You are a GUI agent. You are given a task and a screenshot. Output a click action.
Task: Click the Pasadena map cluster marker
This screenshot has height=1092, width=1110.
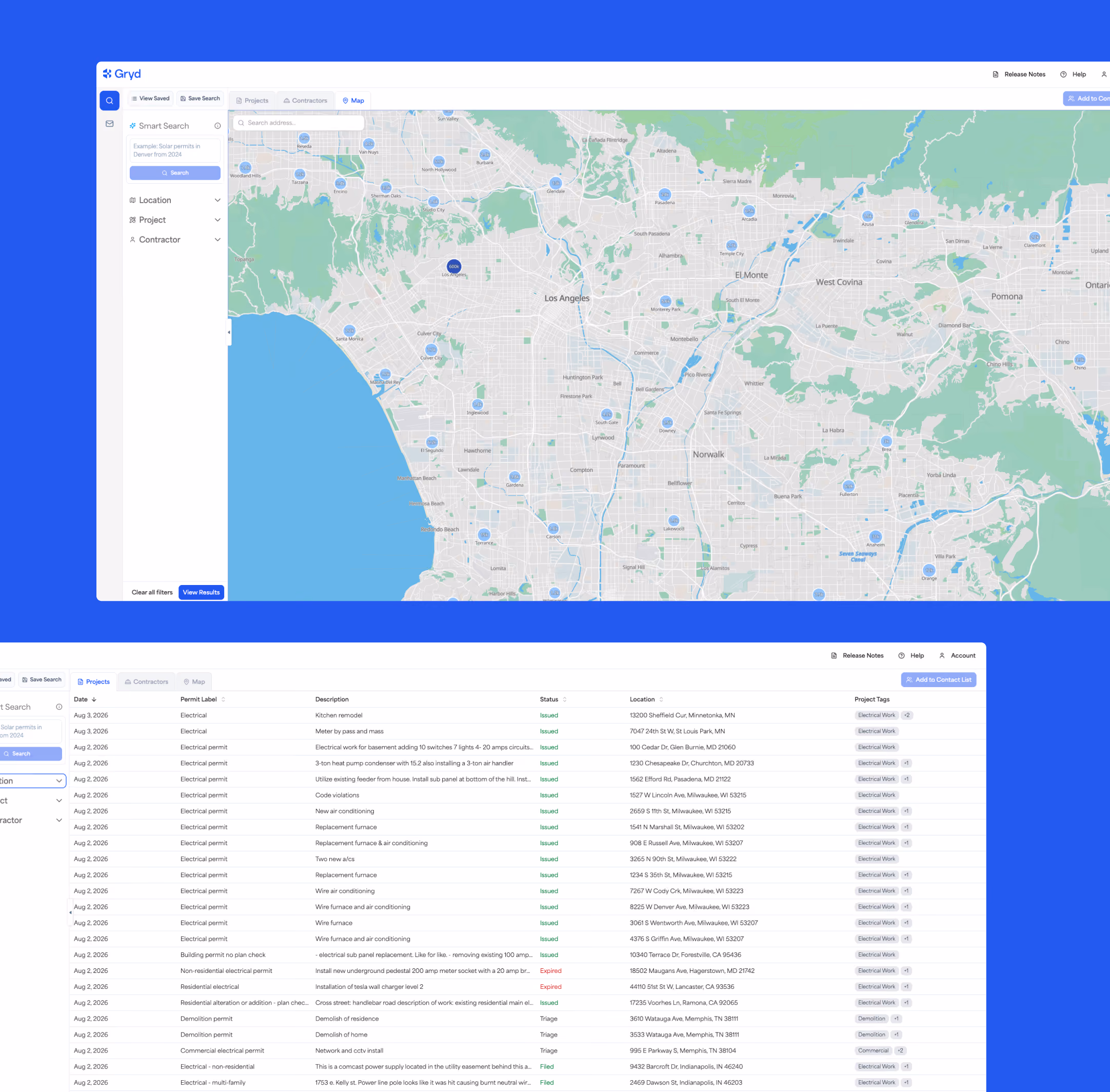pyautogui.click(x=664, y=194)
